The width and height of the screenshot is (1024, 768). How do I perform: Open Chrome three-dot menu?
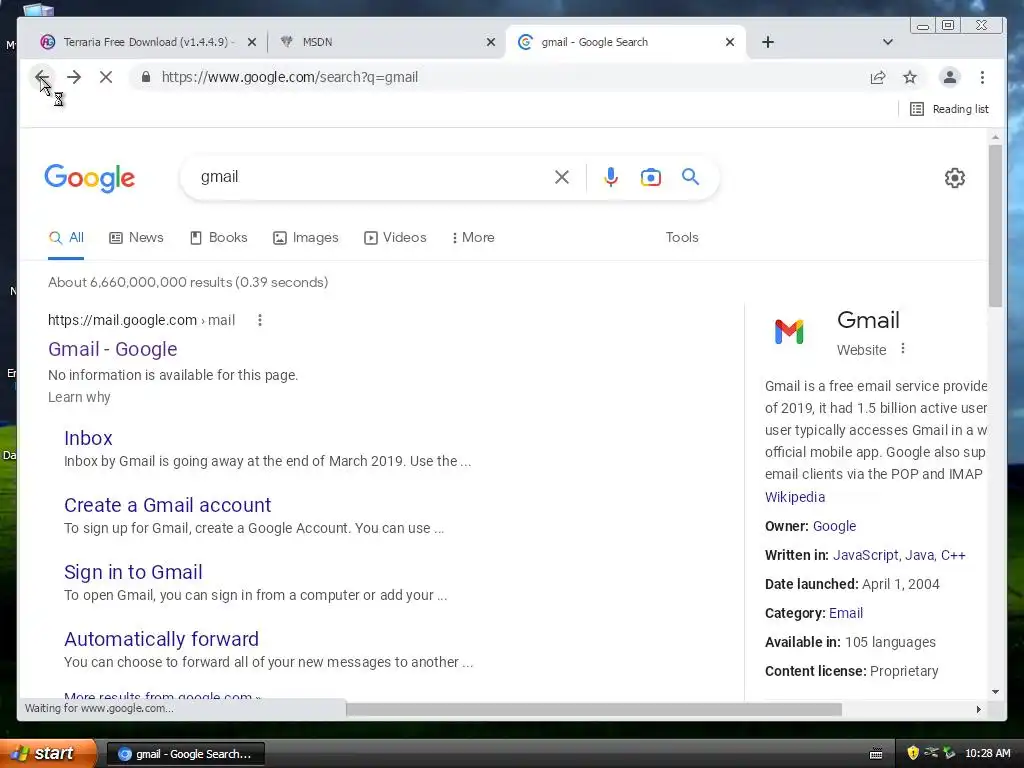[x=982, y=77]
